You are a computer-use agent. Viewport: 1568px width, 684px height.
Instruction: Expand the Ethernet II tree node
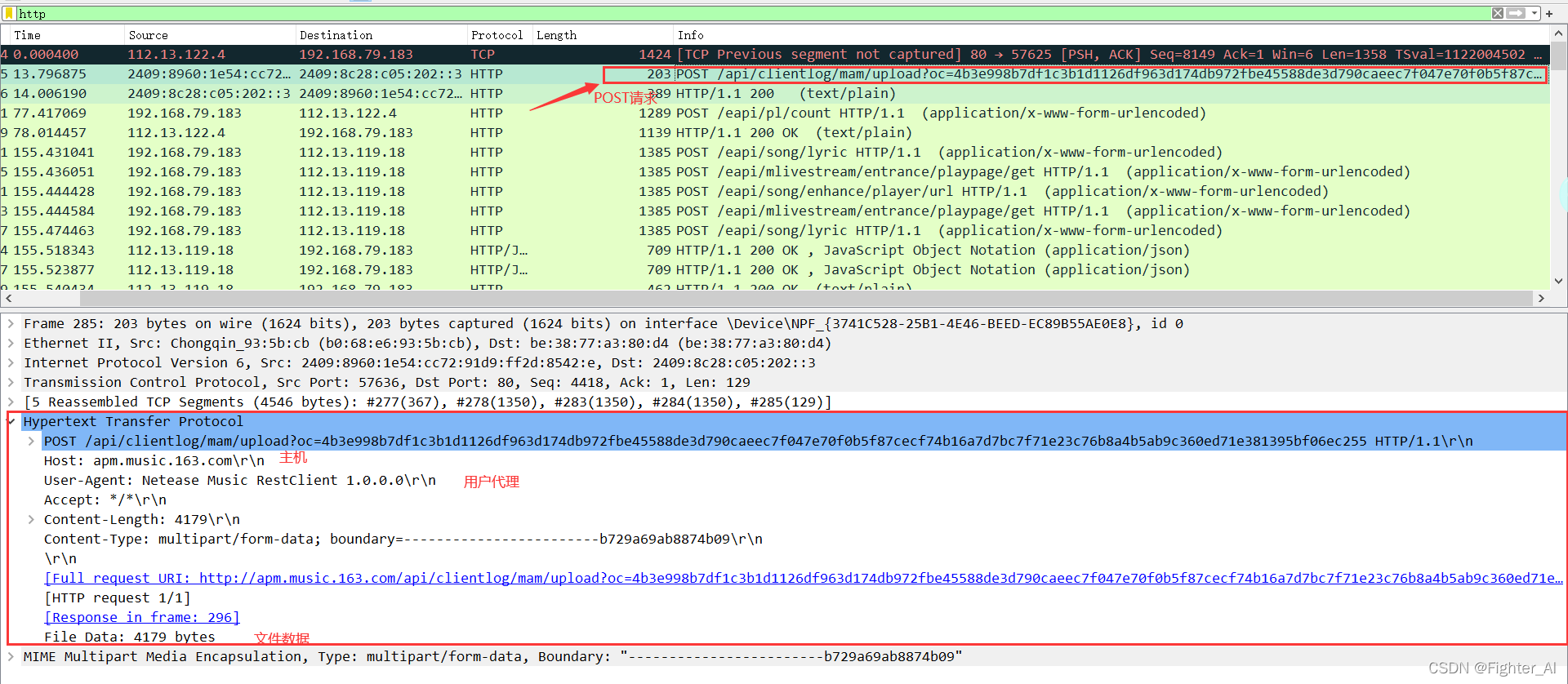coord(11,344)
